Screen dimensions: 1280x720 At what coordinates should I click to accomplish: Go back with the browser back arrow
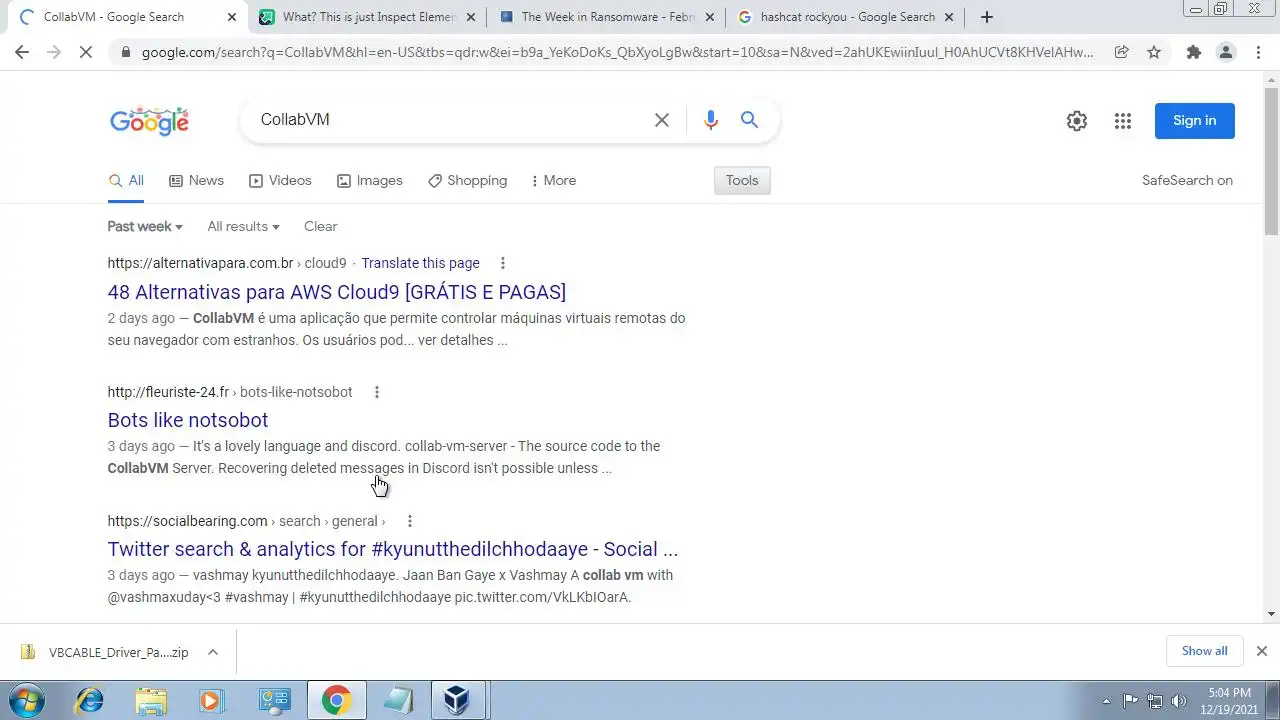[x=22, y=52]
